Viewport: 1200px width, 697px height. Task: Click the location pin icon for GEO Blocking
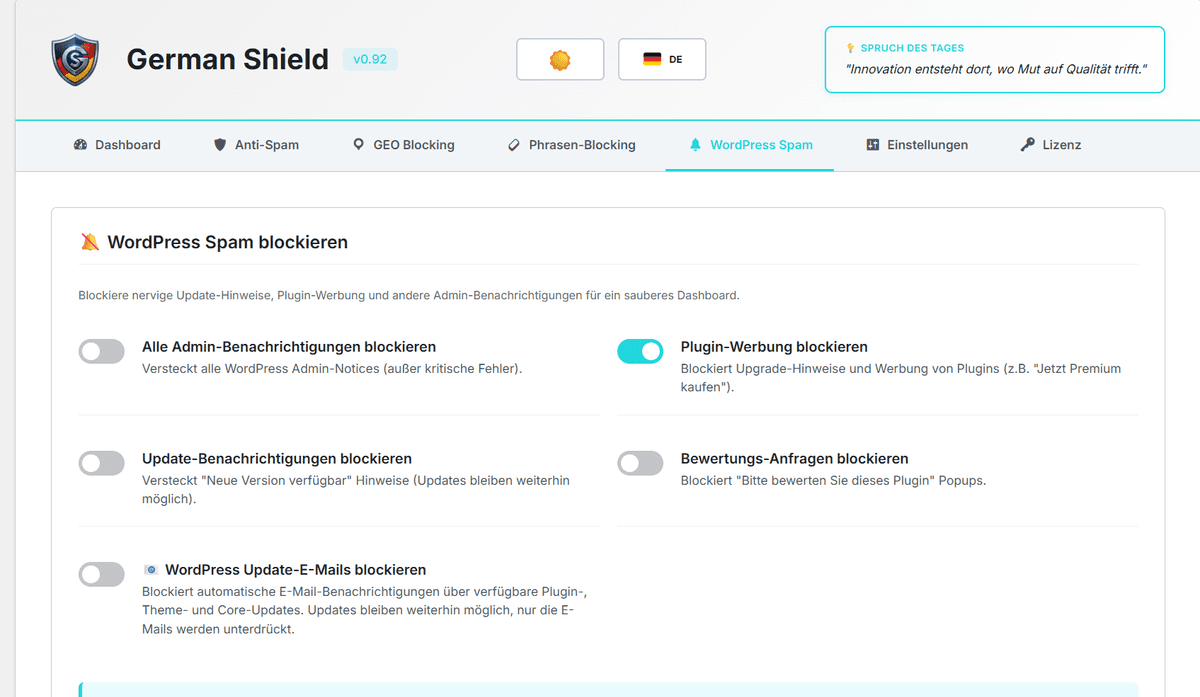click(358, 144)
